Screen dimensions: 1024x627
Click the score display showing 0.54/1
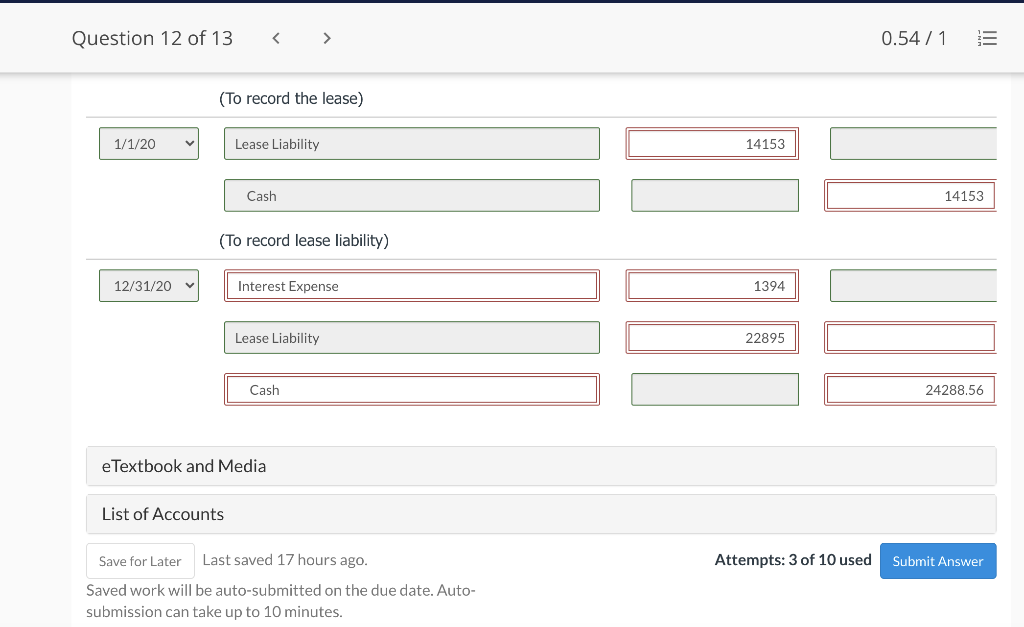coord(913,38)
